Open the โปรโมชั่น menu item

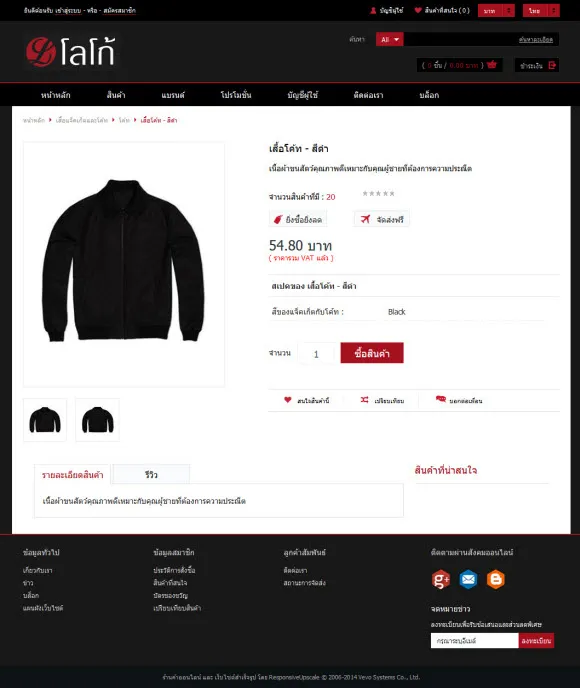(236, 95)
